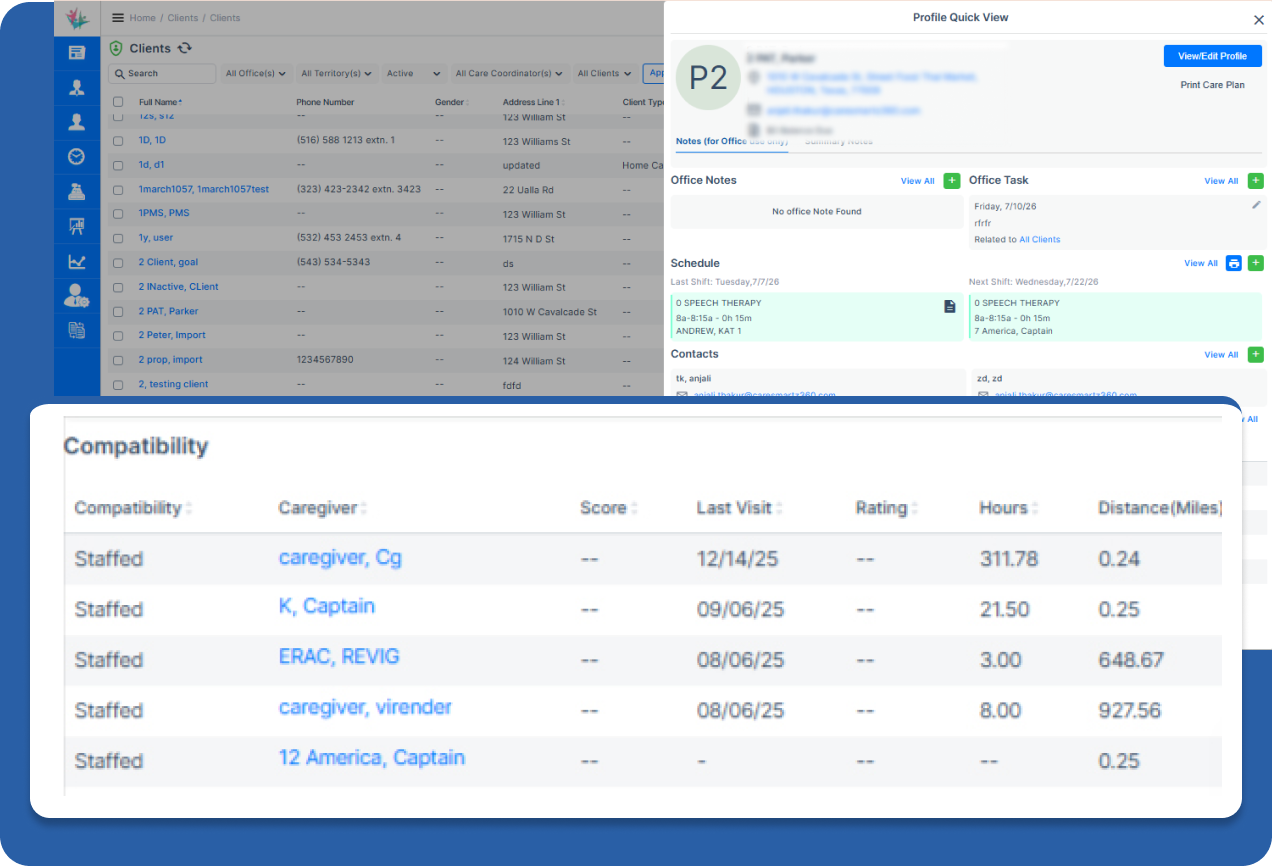Switch to the Notes (for Office use only) tab

[731, 141]
